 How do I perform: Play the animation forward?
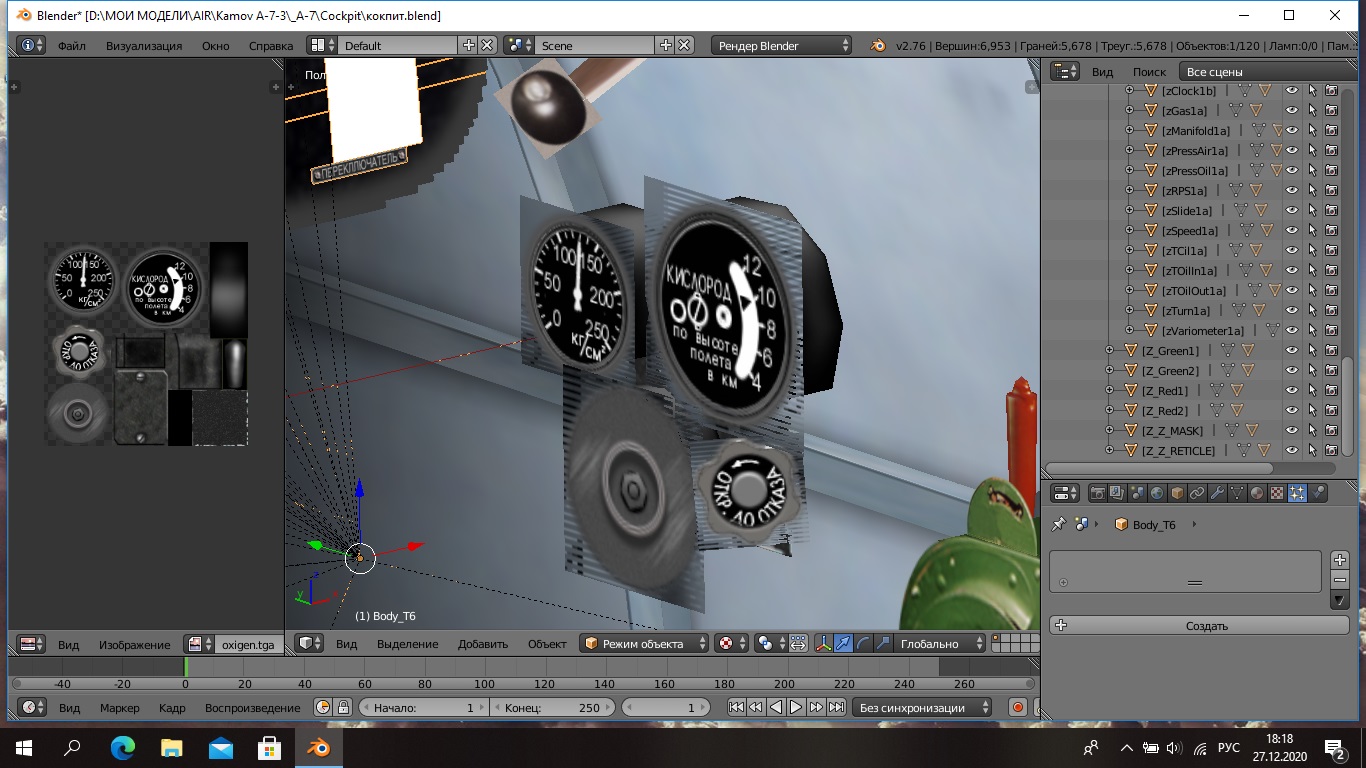[796, 707]
